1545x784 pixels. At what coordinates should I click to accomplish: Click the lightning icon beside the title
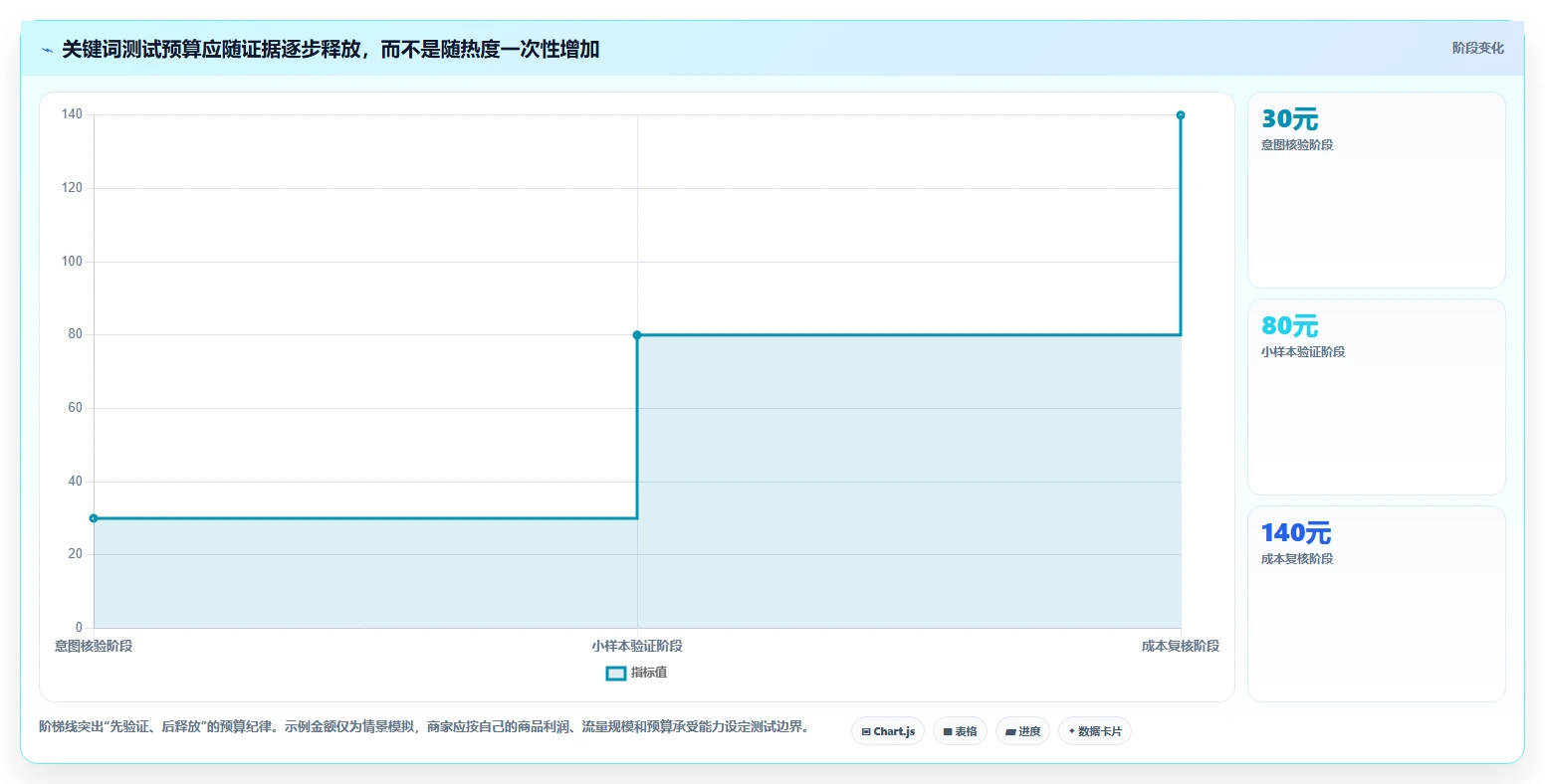pyautogui.click(x=47, y=50)
